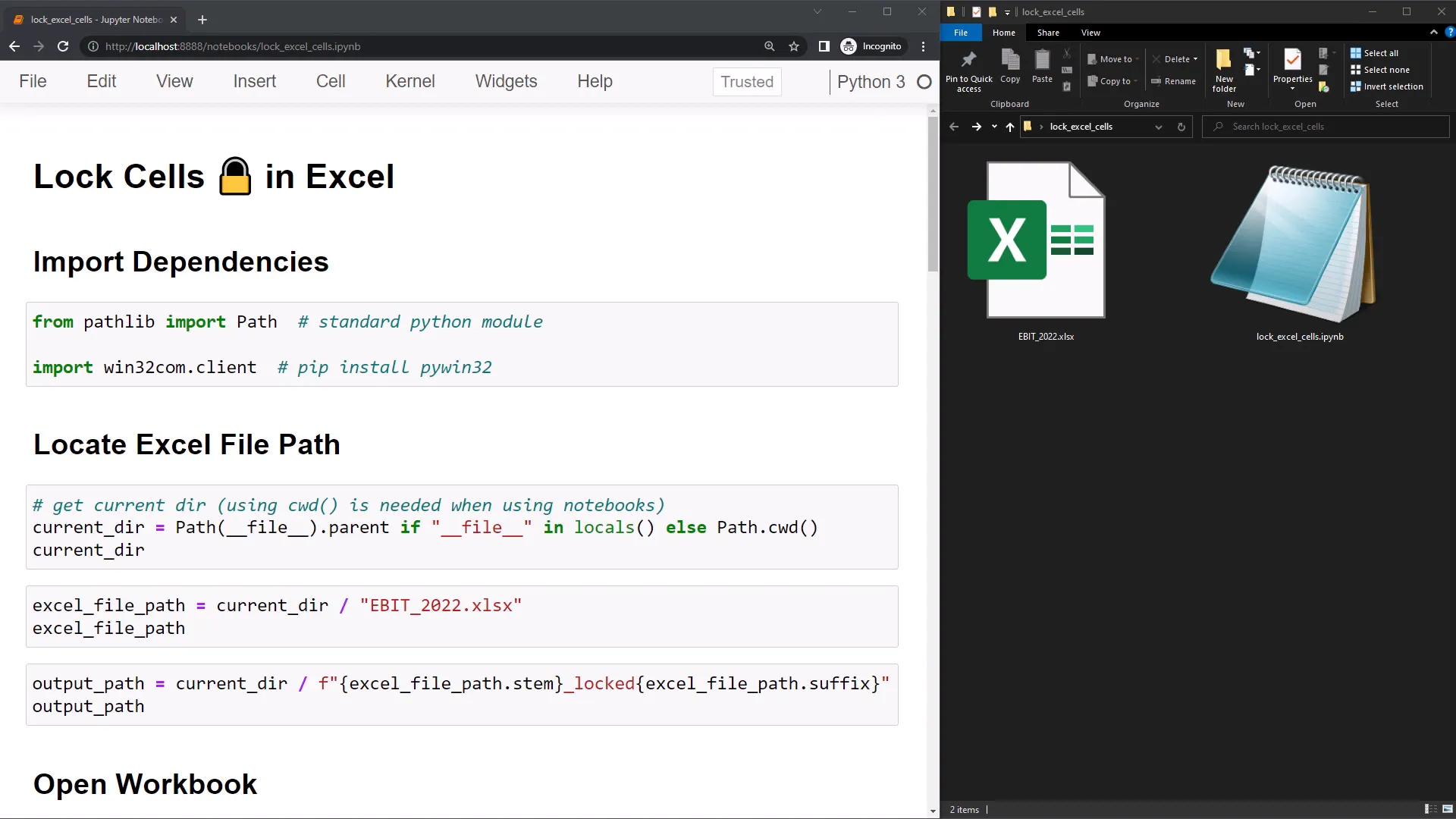Switch to details view button in status bar
The height and width of the screenshot is (819, 1456).
pyautogui.click(x=1430, y=809)
